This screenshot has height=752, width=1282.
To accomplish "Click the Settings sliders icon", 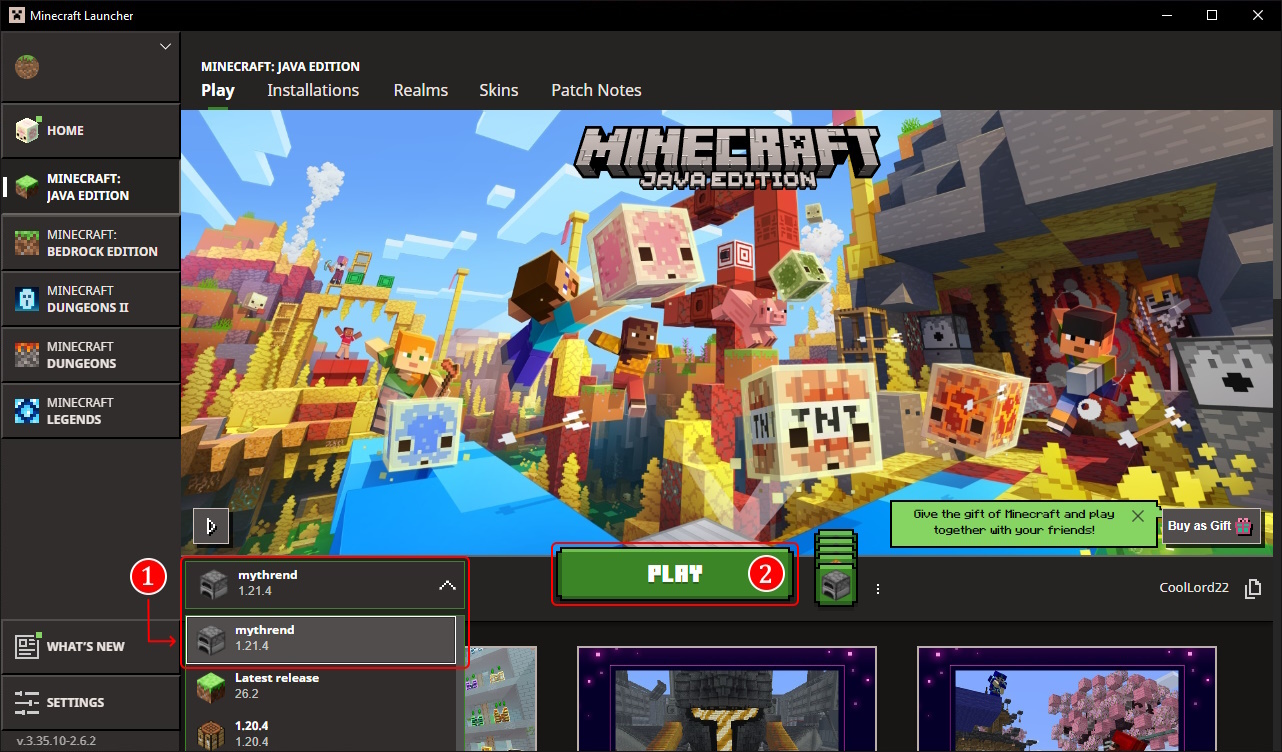I will click(27, 702).
